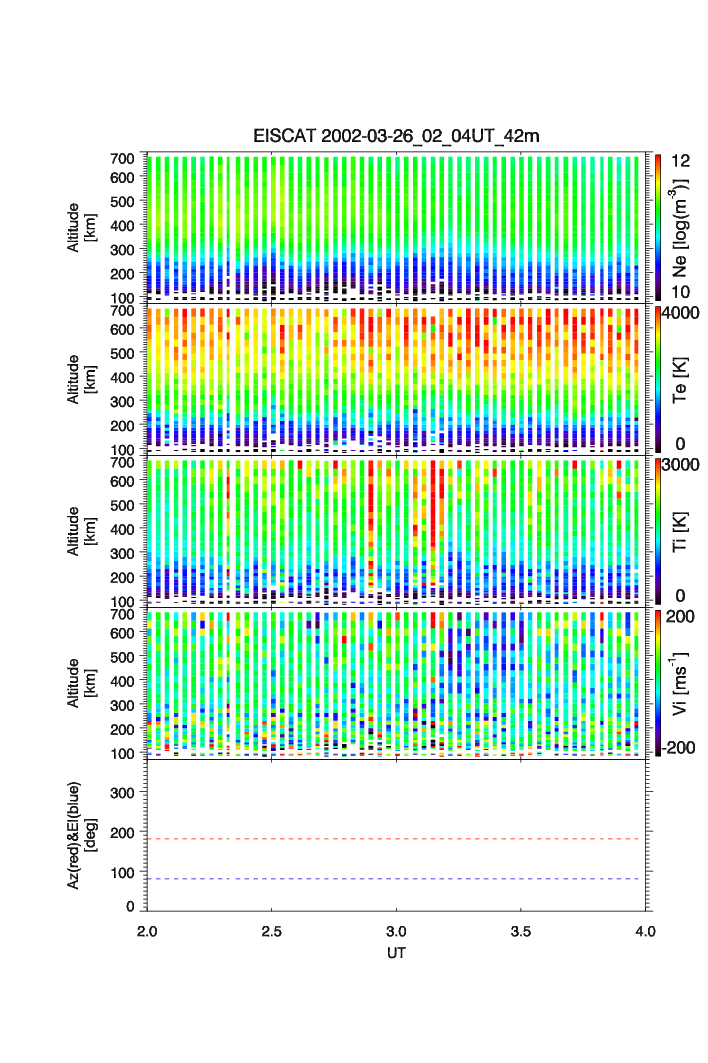Image resolution: width=708 pixels, height=1063 pixels.
Task: Click the 3.5 tick label on UT axis
Action: click(521, 931)
